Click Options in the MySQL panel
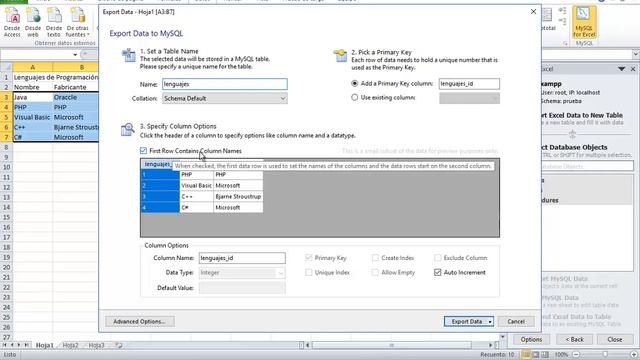 [531, 339]
